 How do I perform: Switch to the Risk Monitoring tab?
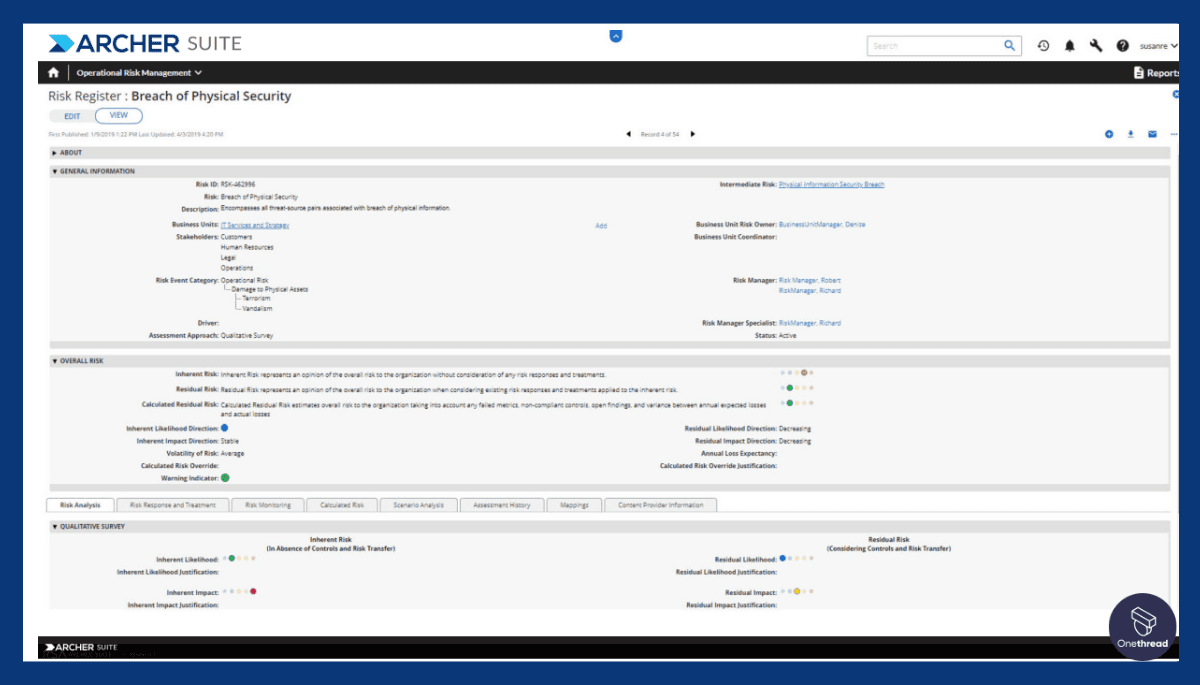point(267,505)
